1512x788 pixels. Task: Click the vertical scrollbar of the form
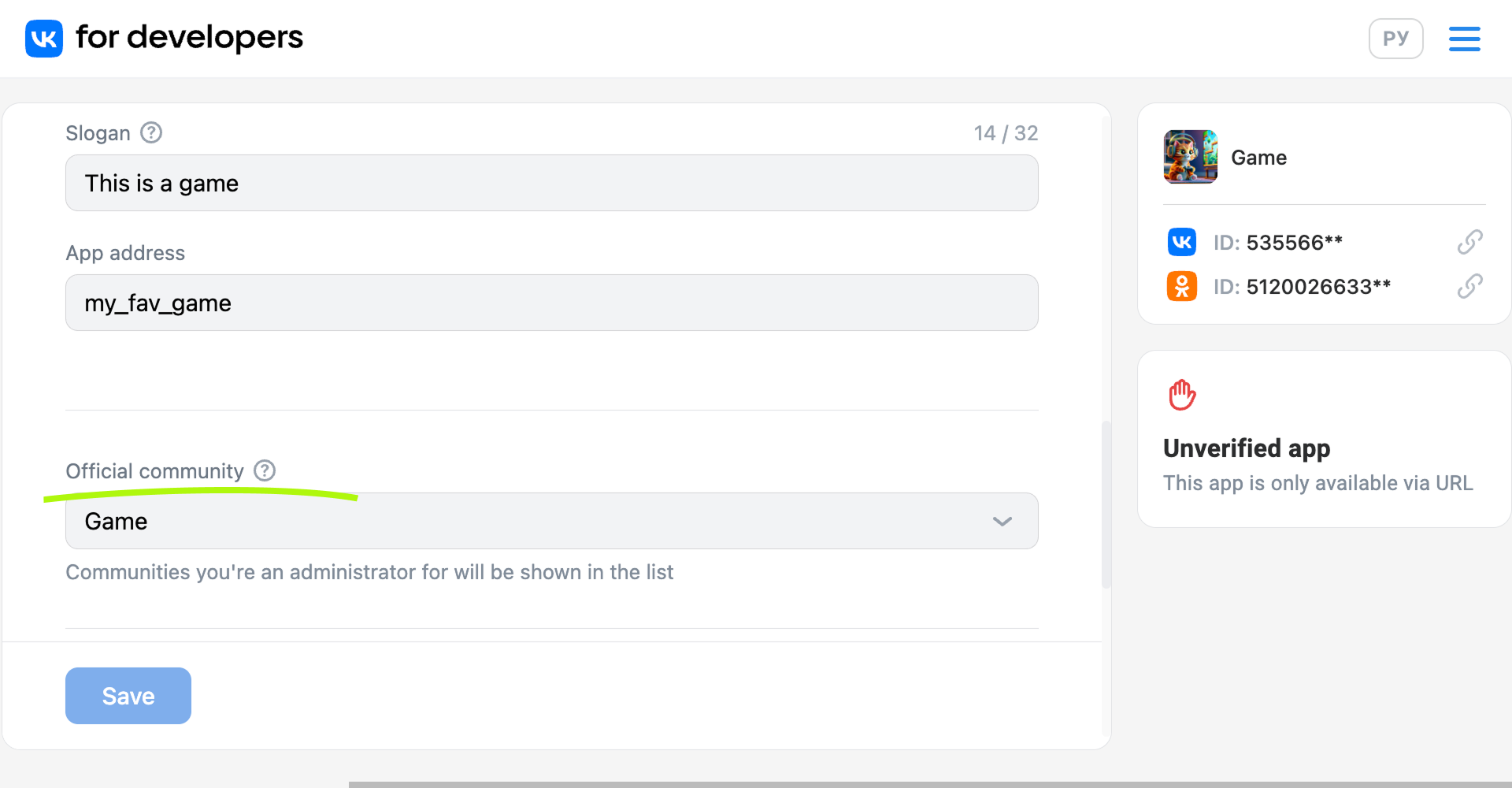coord(1106,504)
